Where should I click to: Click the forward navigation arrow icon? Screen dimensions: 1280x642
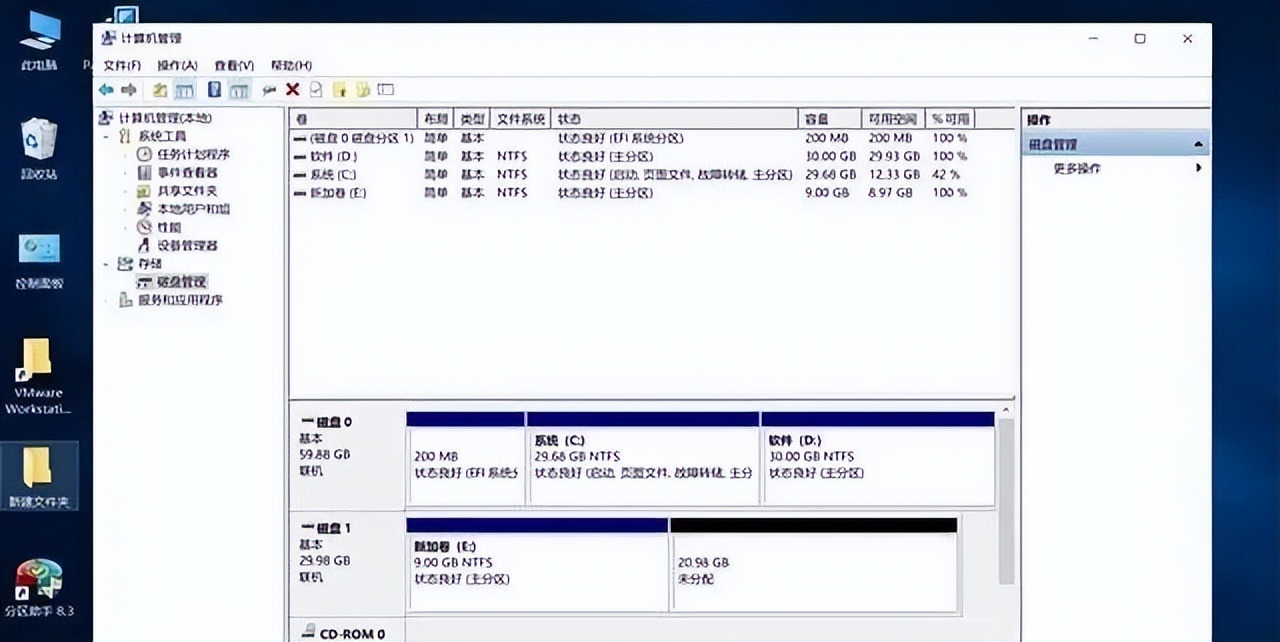130,89
